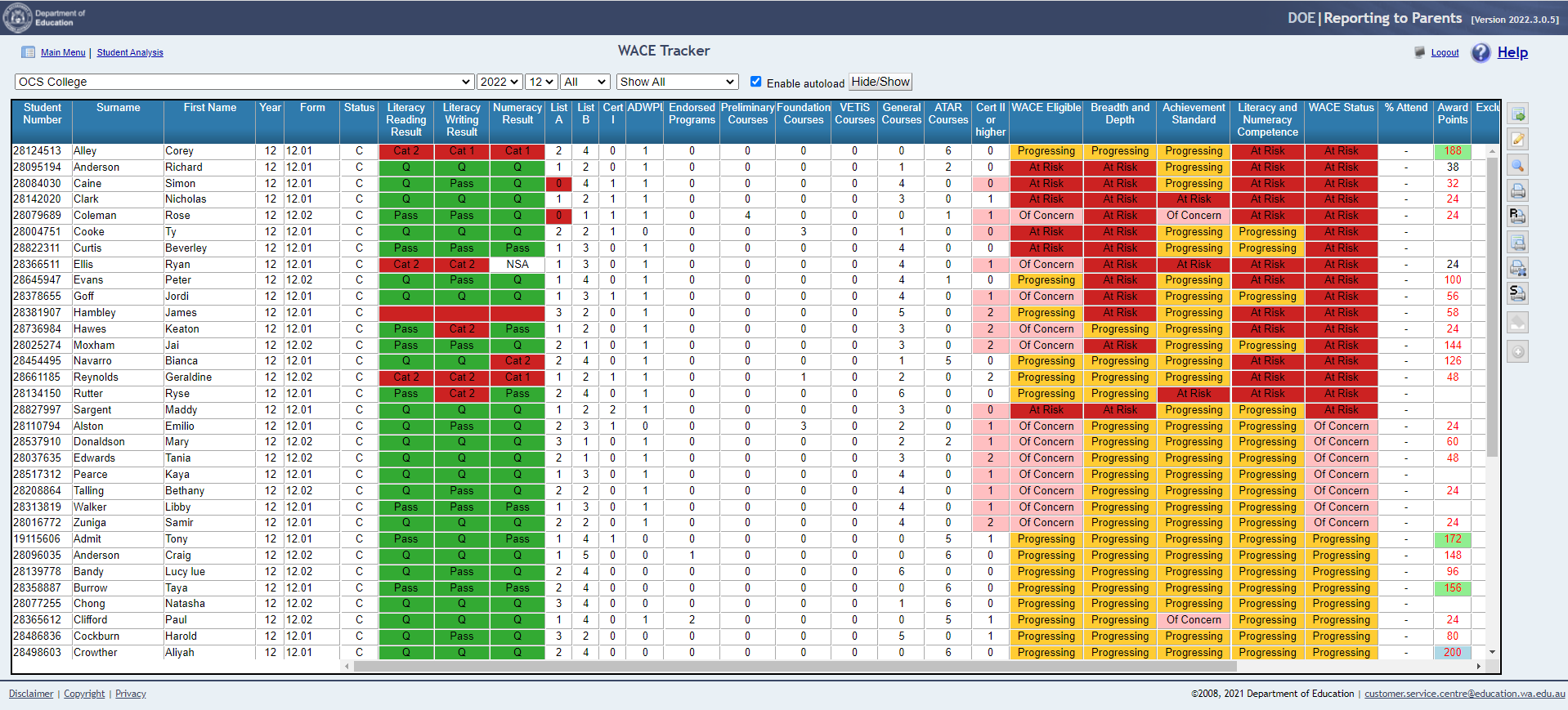Open the customer service email link
1568x710 pixels.
pos(1464,694)
